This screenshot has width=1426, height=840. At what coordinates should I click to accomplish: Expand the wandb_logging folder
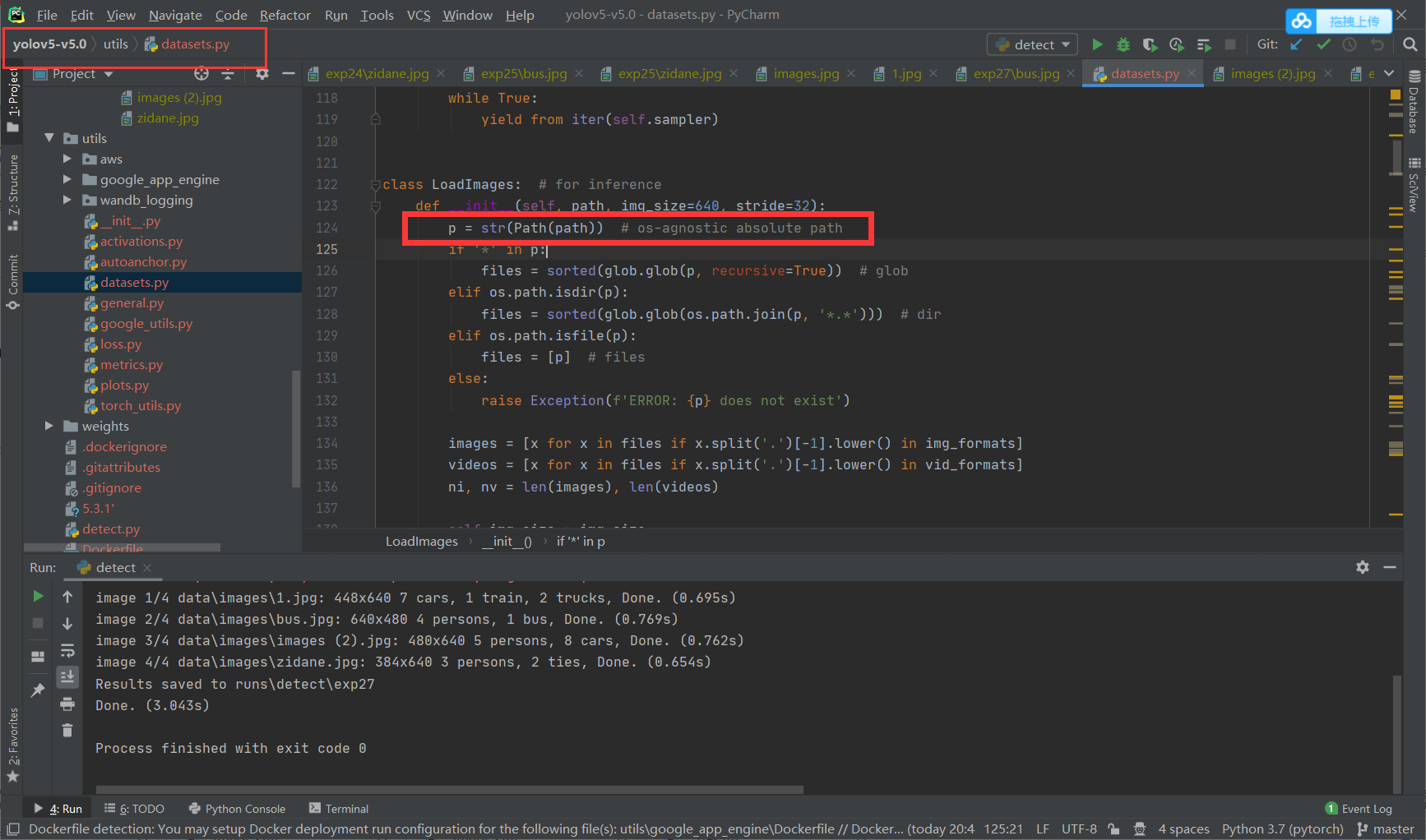(67, 200)
